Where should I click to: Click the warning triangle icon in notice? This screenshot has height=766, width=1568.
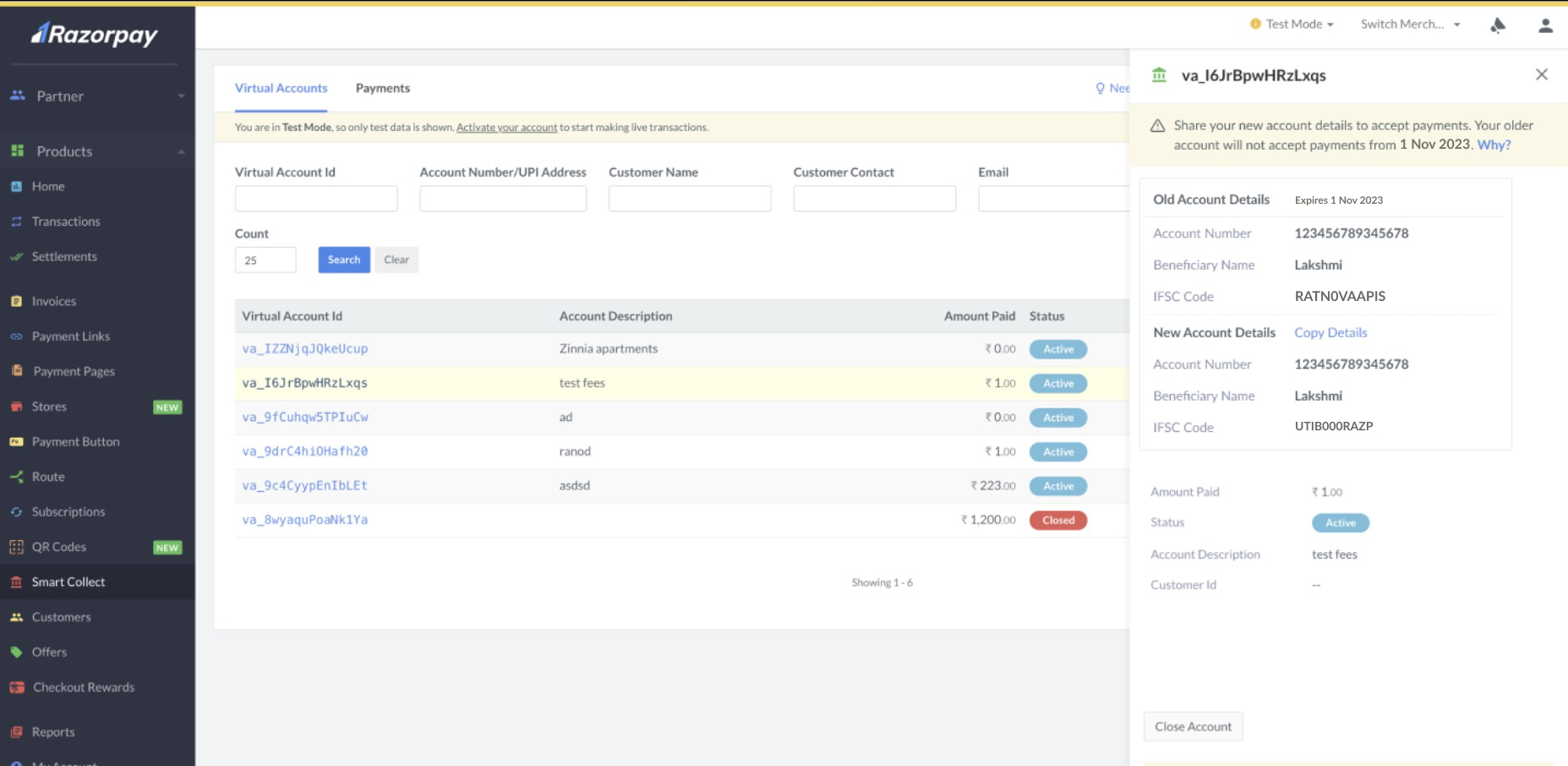1158,126
